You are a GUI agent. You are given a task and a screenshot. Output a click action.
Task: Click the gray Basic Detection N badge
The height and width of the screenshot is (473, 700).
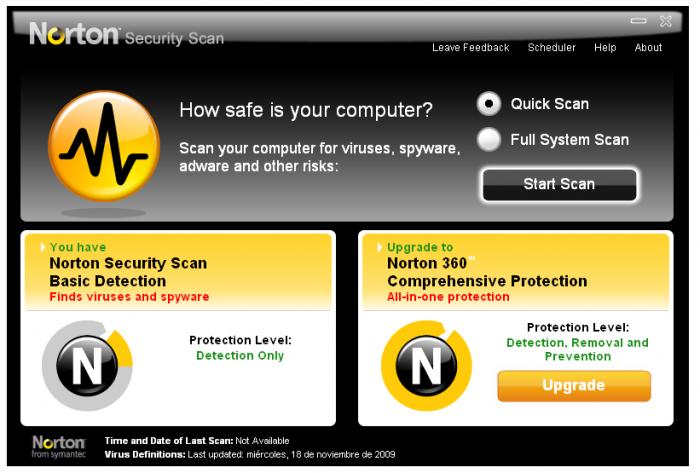[x=87, y=366]
